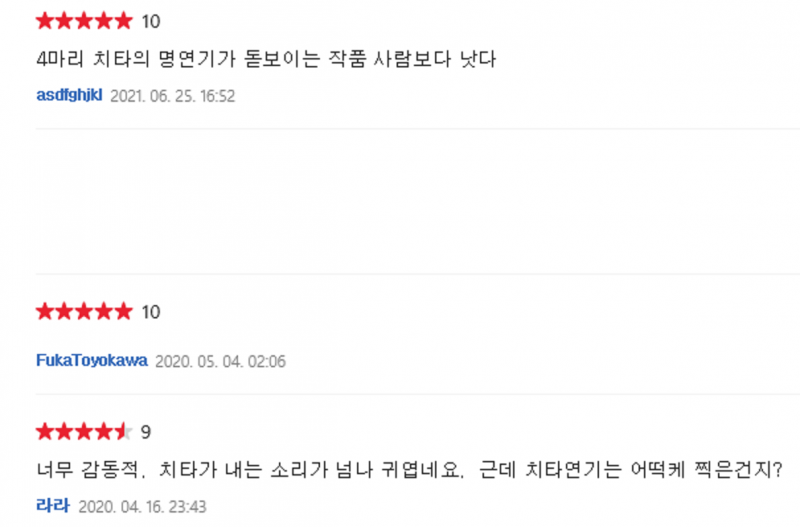The width and height of the screenshot is (800, 527).
Task: Click the four-and-a-half star rating
Action: [x=84, y=432]
